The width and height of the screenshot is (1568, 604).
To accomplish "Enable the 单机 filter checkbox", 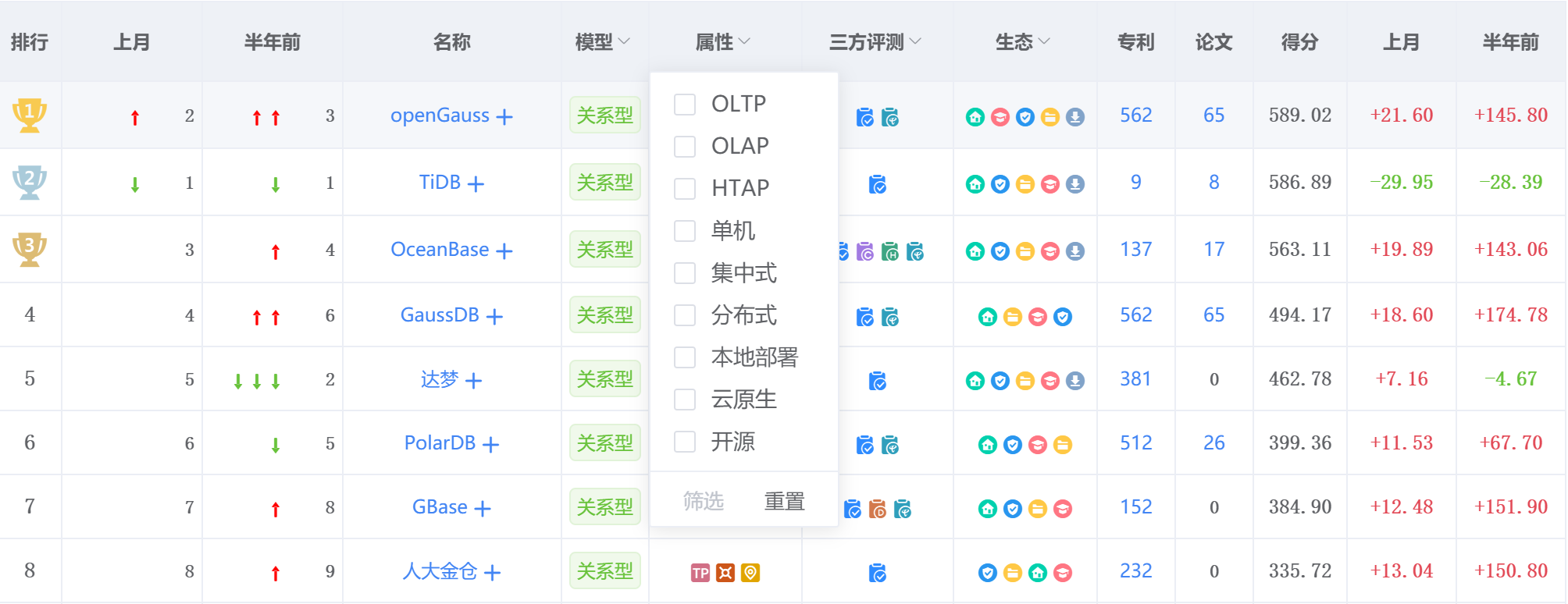I will [685, 230].
